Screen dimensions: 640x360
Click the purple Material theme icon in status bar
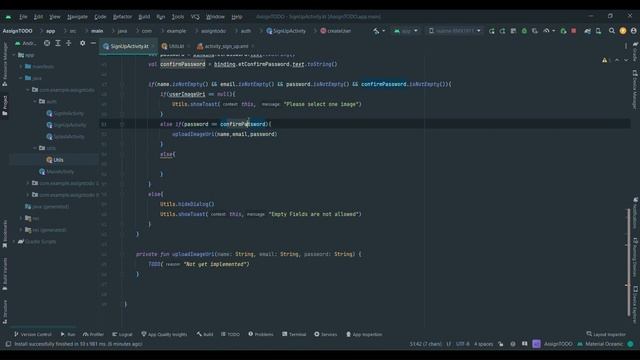tap(536, 344)
